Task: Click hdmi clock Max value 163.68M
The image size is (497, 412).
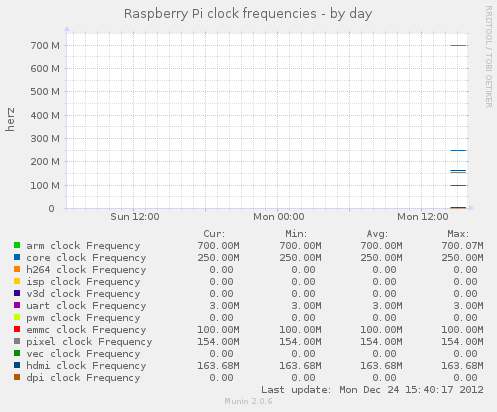Action: pos(462,366)
